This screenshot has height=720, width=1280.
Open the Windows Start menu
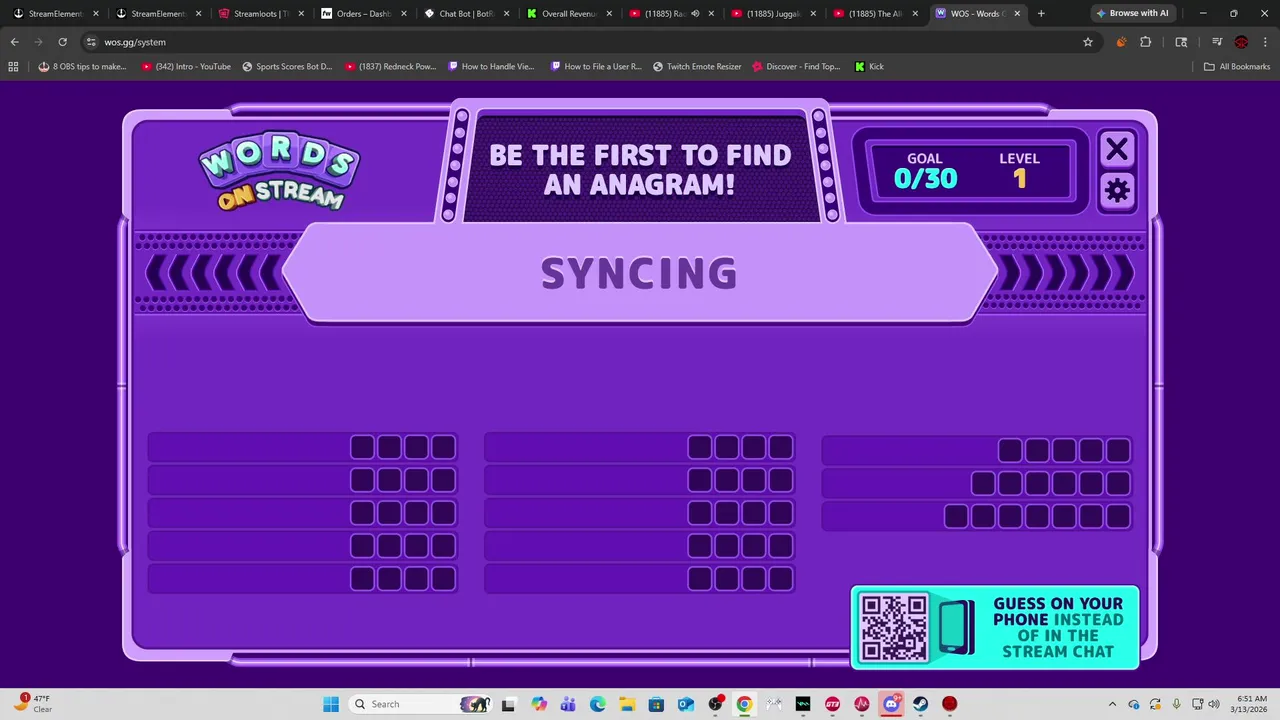(x=331, y=704)
